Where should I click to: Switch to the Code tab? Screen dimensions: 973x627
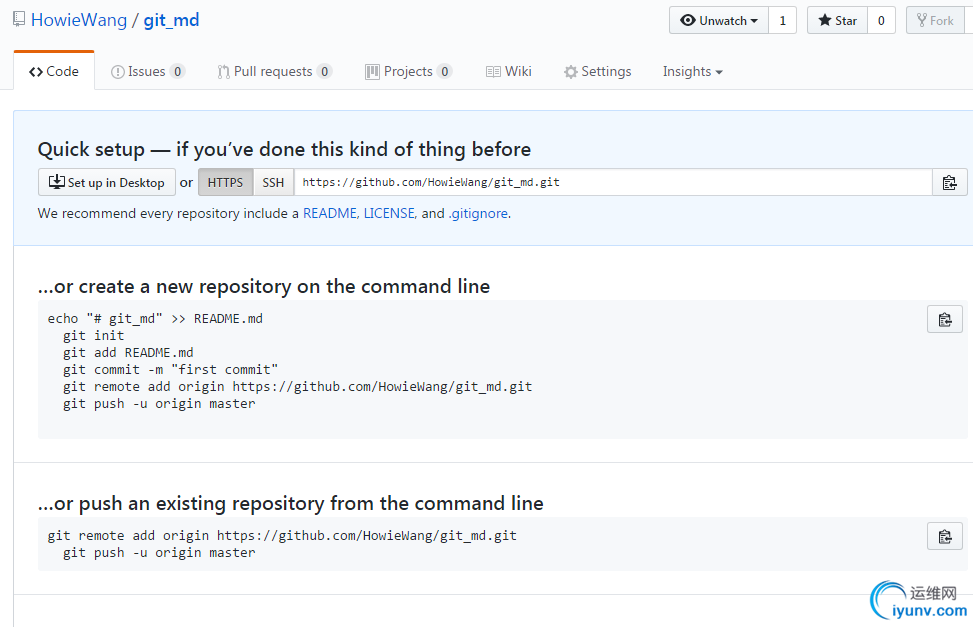coord(54,71)
